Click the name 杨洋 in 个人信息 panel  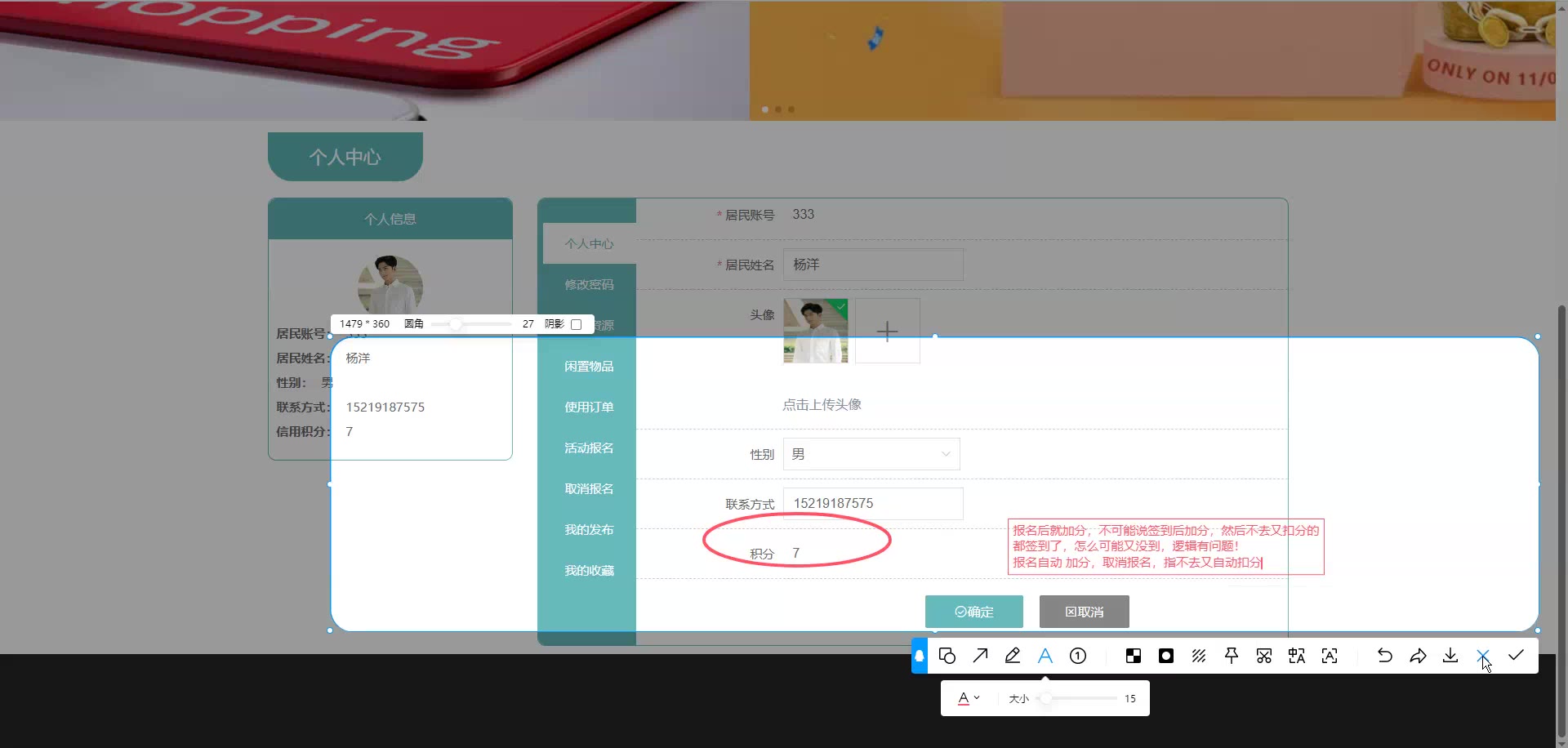click(358, 358)
